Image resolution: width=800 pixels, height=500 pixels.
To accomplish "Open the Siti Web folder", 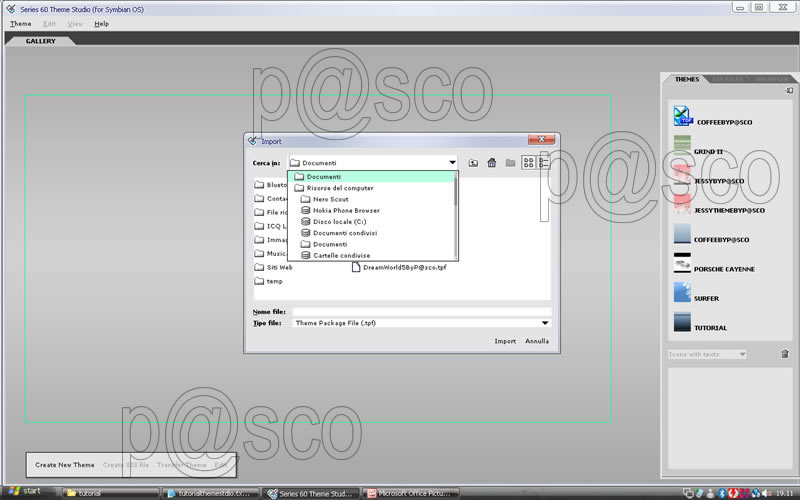I will [x=273, y=267].
